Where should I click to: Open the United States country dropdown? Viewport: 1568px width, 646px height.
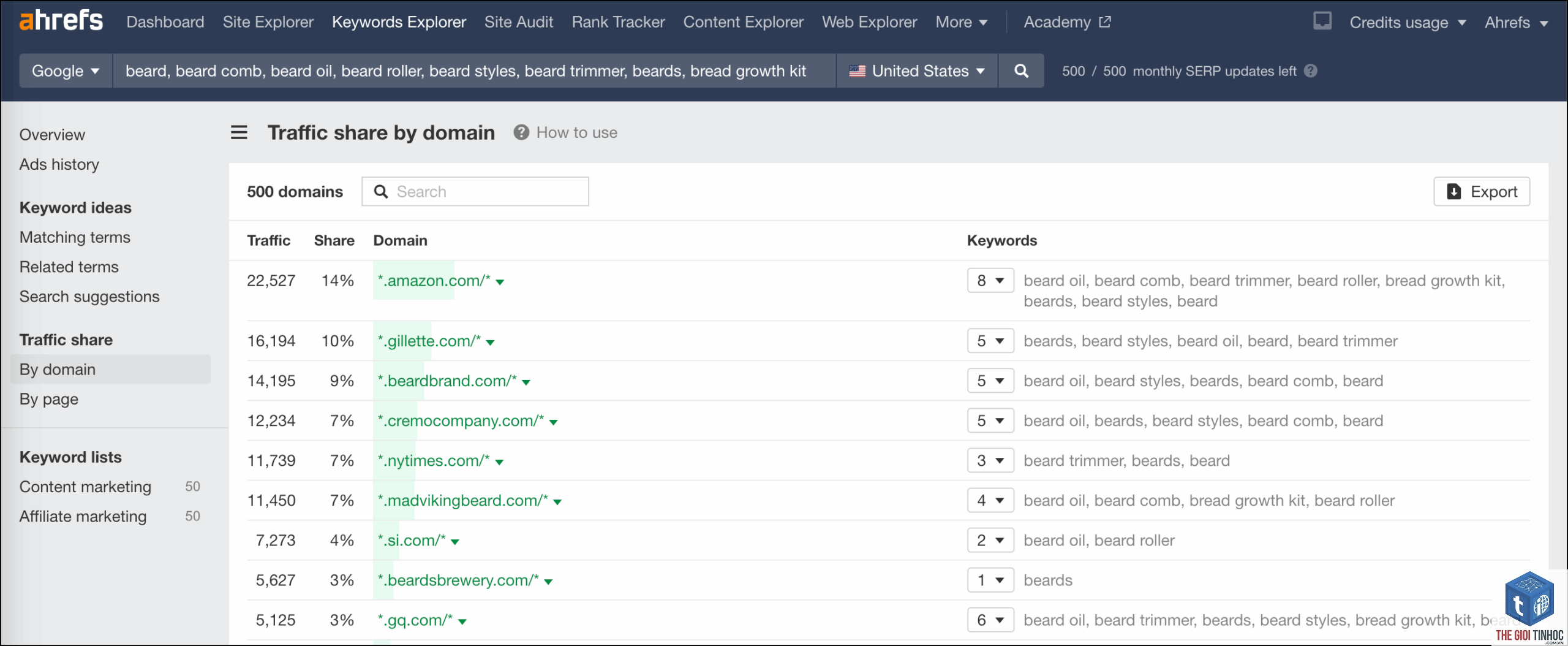coord(917,70)
